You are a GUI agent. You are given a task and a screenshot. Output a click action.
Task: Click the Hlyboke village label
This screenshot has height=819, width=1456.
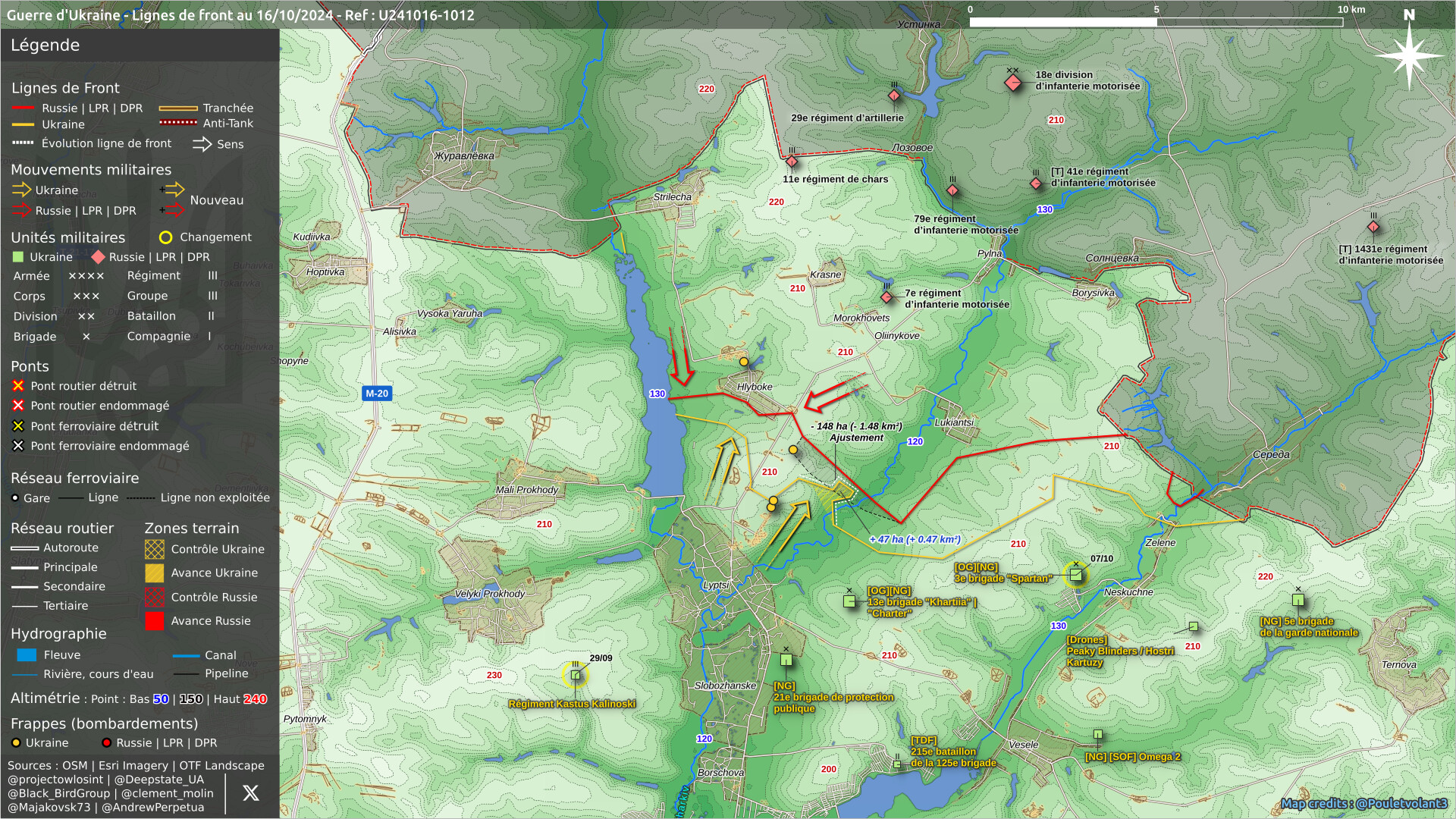755,387
